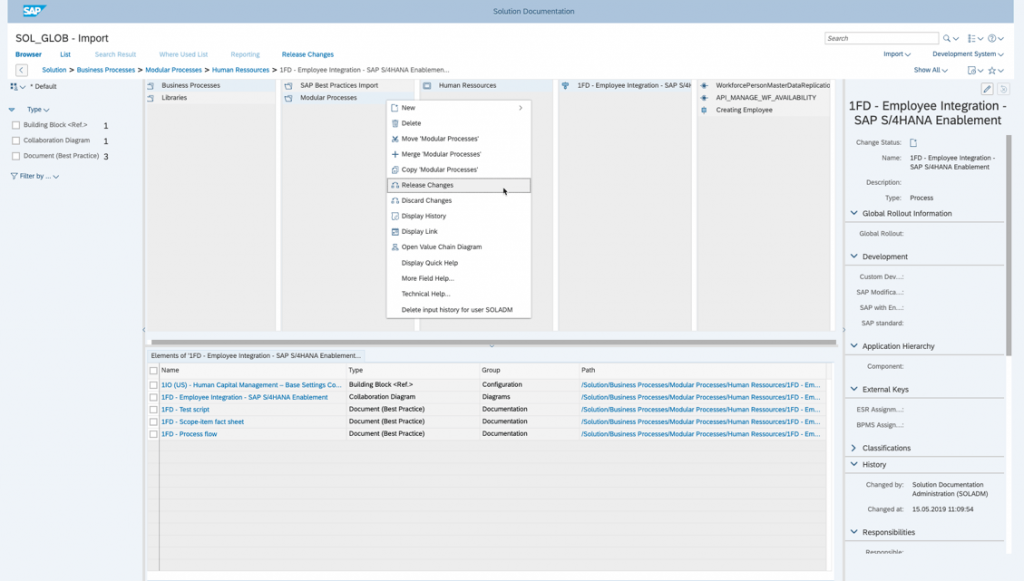
Task: Click the SAP logo in the header
Action: (33, 10)
